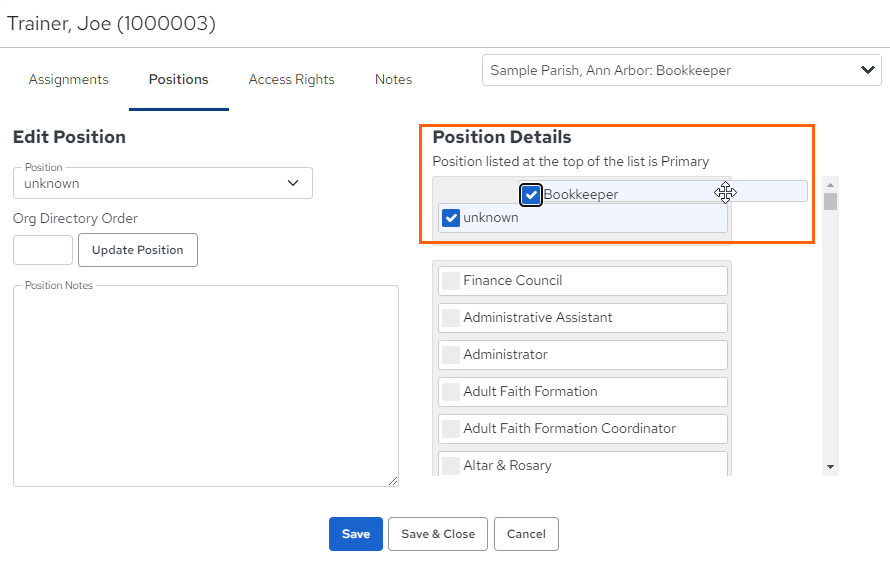Screen dimensions: 890x561
Task: Select the Adult Faith Formation checkbox
Action: click(451, 391)
